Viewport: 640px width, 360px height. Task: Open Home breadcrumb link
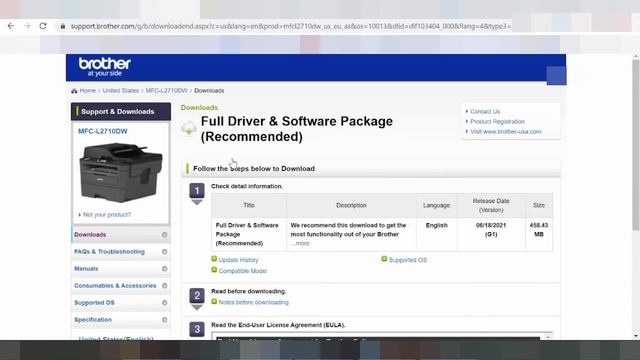(x=87, y=91)
